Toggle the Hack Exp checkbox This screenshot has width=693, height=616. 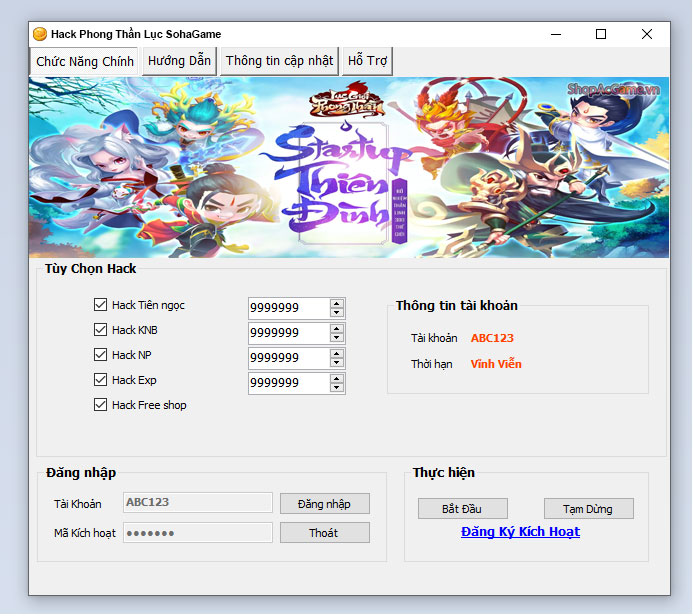pyautogui.click(x=100, y=380)
